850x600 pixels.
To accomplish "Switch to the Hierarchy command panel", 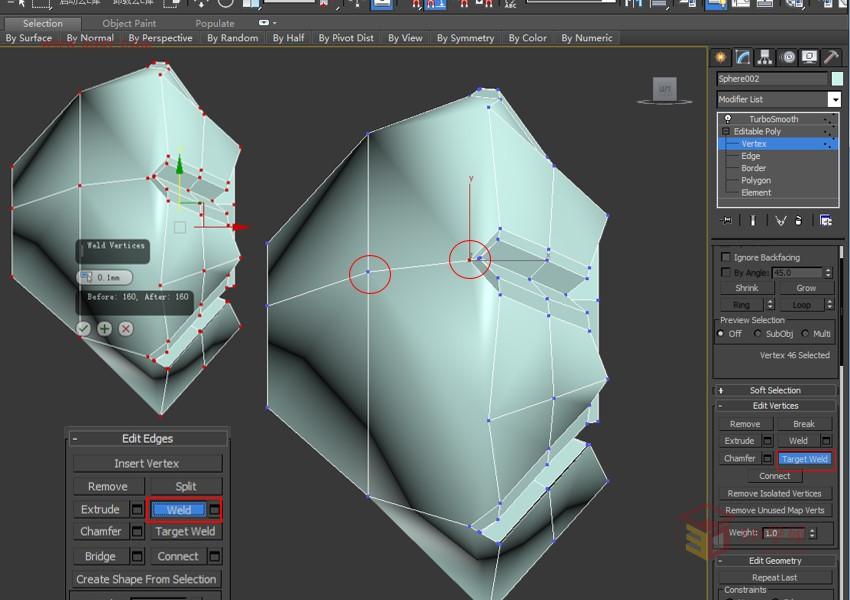I will point(765,59).
